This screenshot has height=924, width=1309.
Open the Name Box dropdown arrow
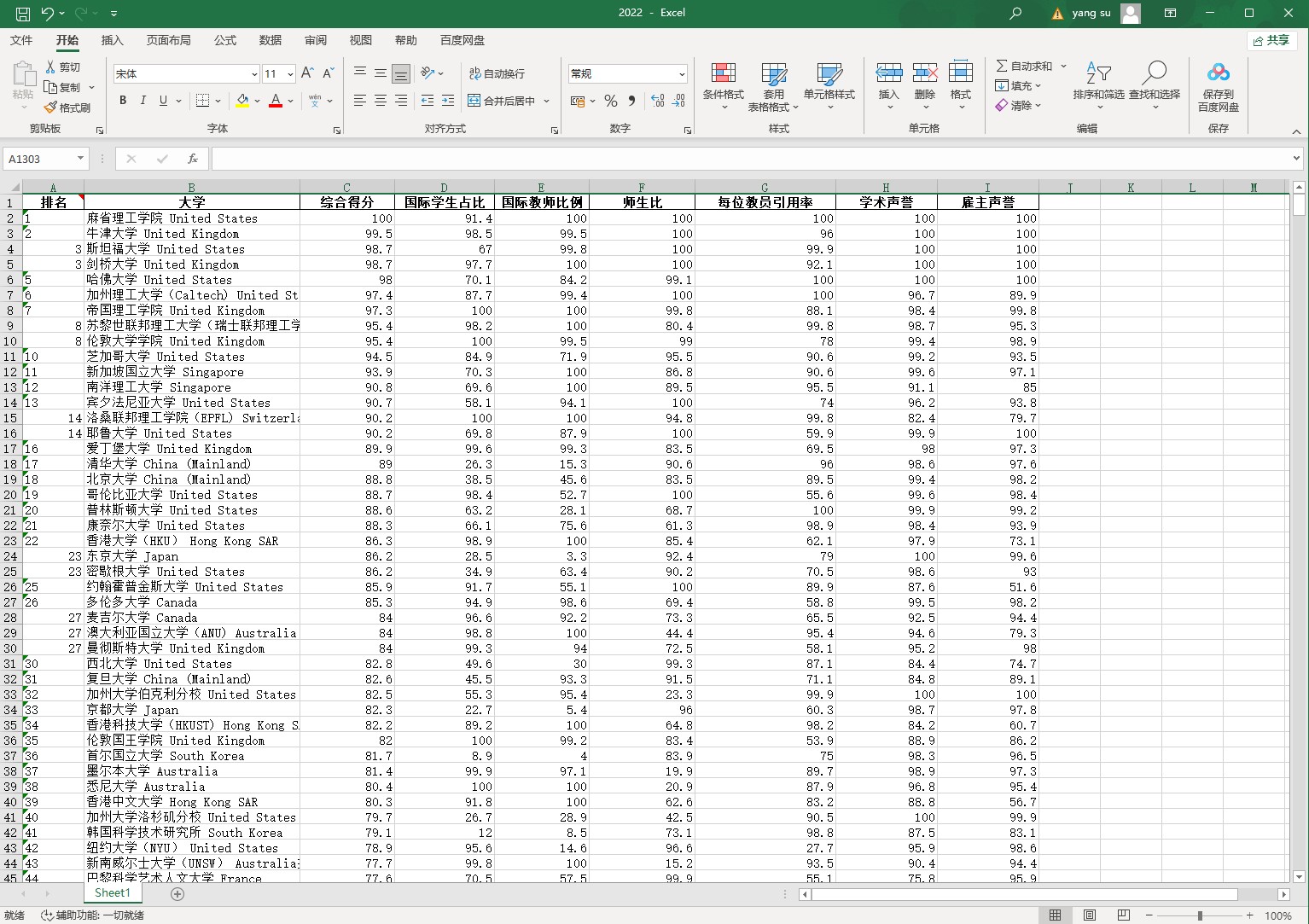coord(80,158)
